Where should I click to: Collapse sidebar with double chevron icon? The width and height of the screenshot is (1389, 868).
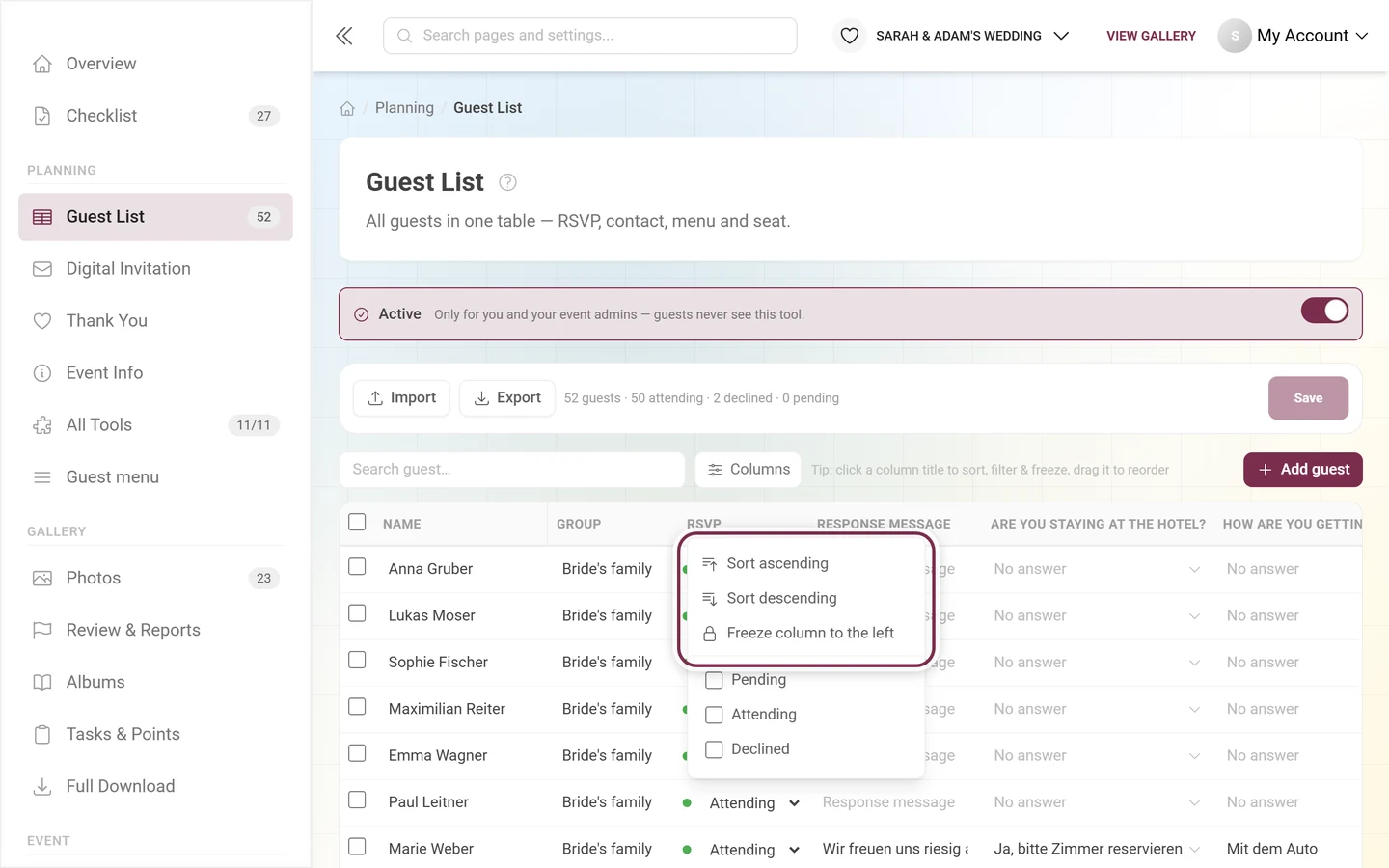(x=344, y=36)
